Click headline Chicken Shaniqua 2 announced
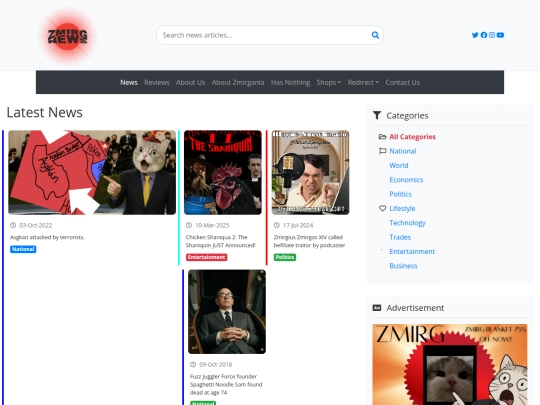The image size is (540, 405). pos(220,241)
